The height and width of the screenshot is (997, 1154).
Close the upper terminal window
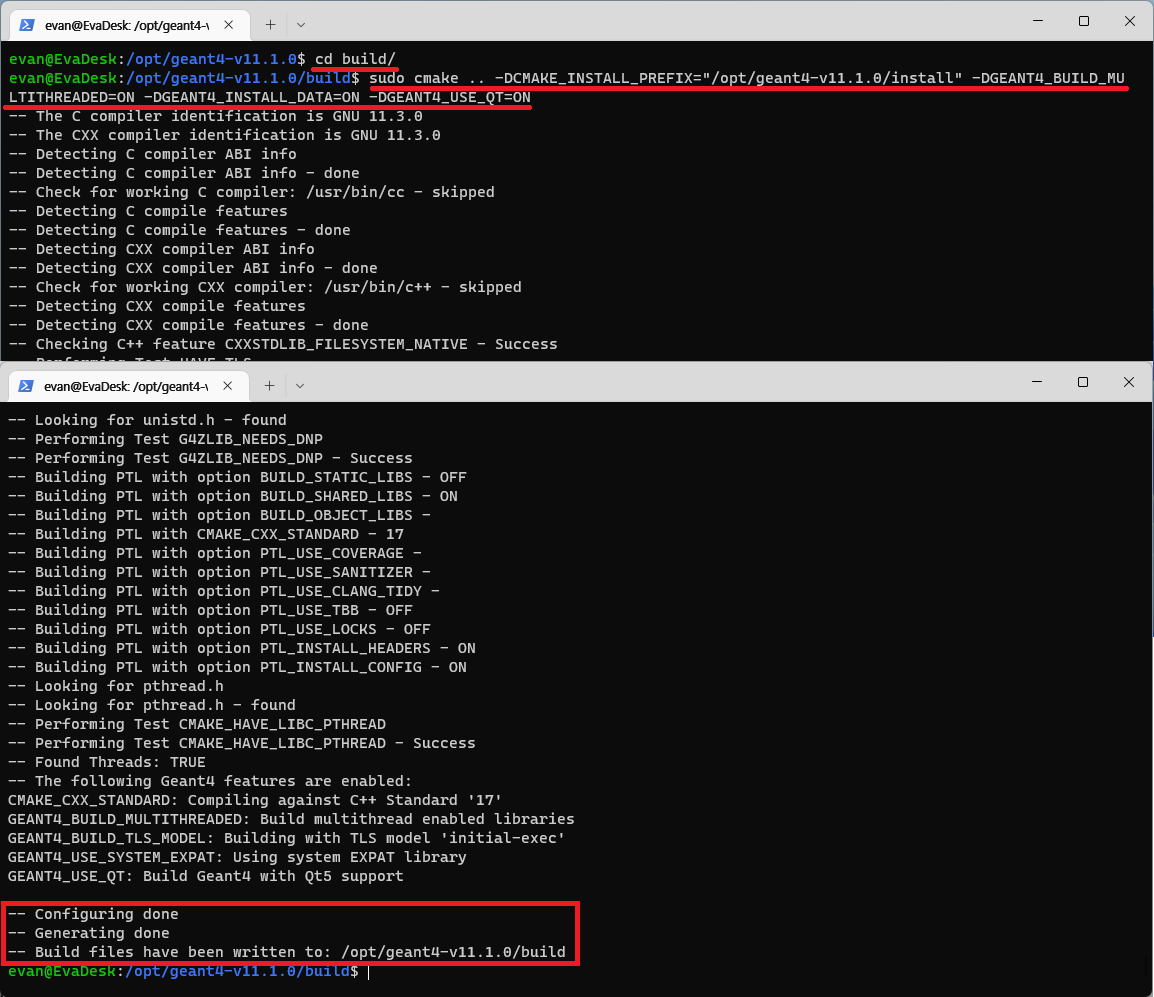click(1129, 21)
